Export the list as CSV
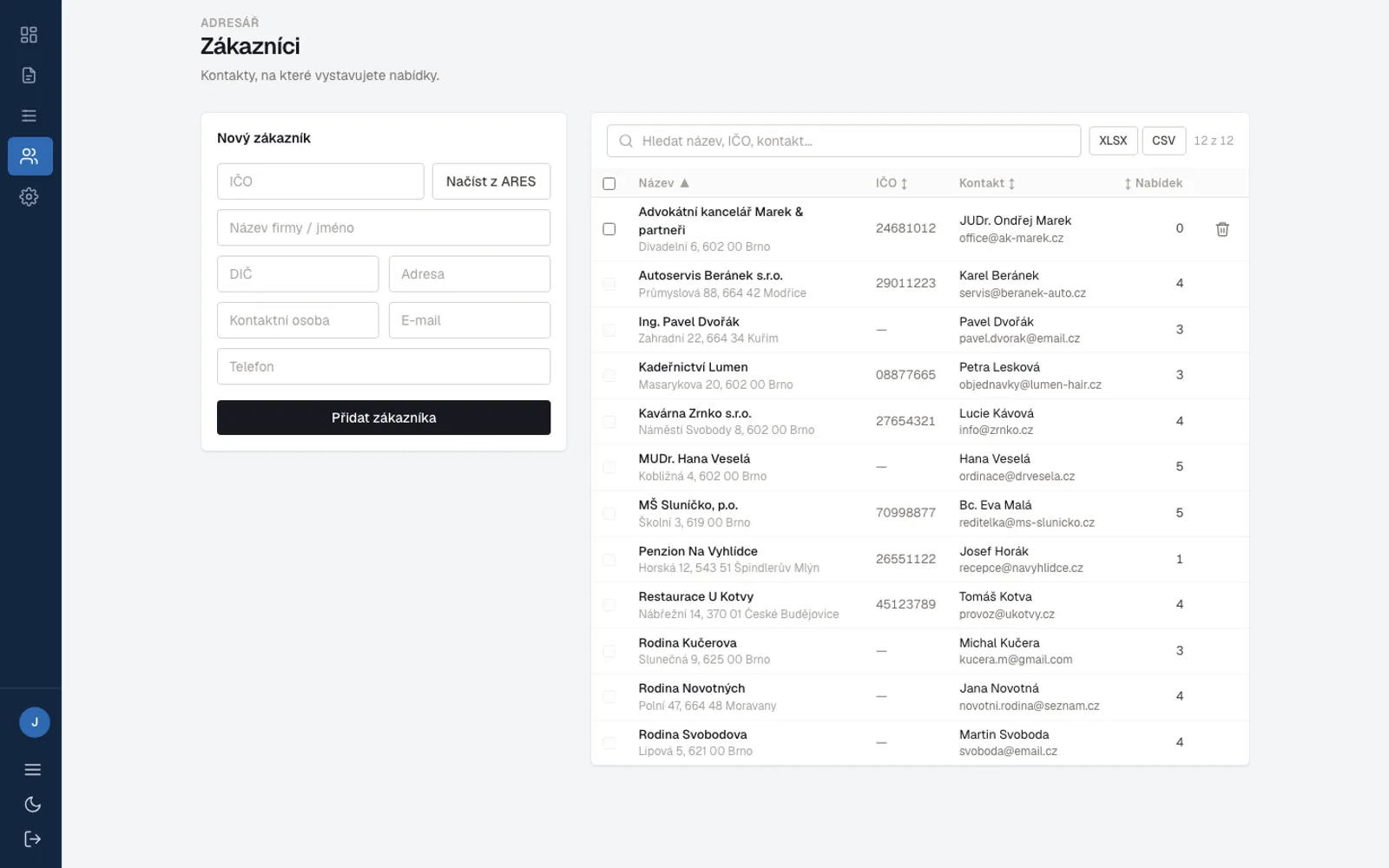The height and width of the screenshot is (868, 1389). click(1163, 141)
